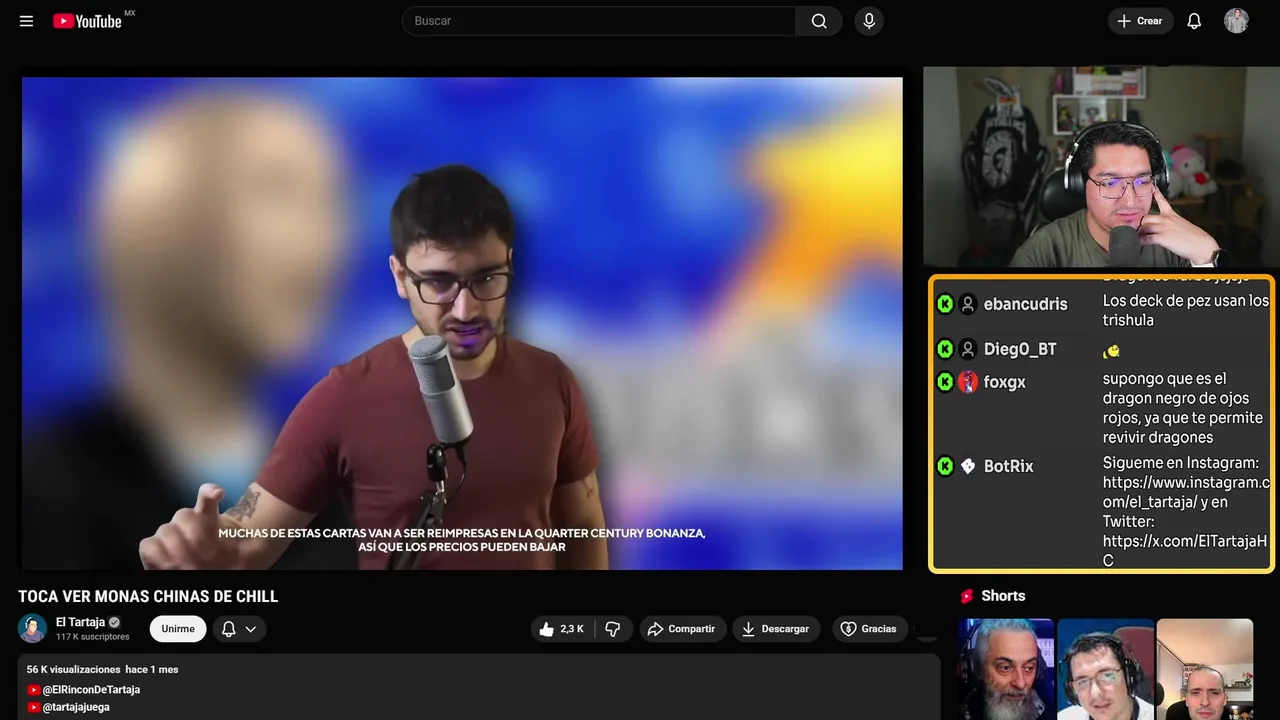
Task: Click foxgx username in chat
Action: coord(1005,382)
